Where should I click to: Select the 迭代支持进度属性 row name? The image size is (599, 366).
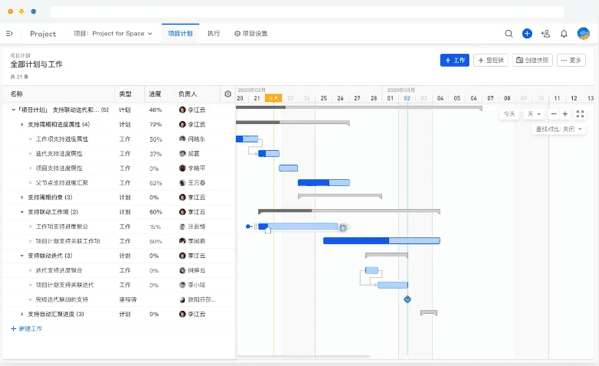tap(59, 154)
